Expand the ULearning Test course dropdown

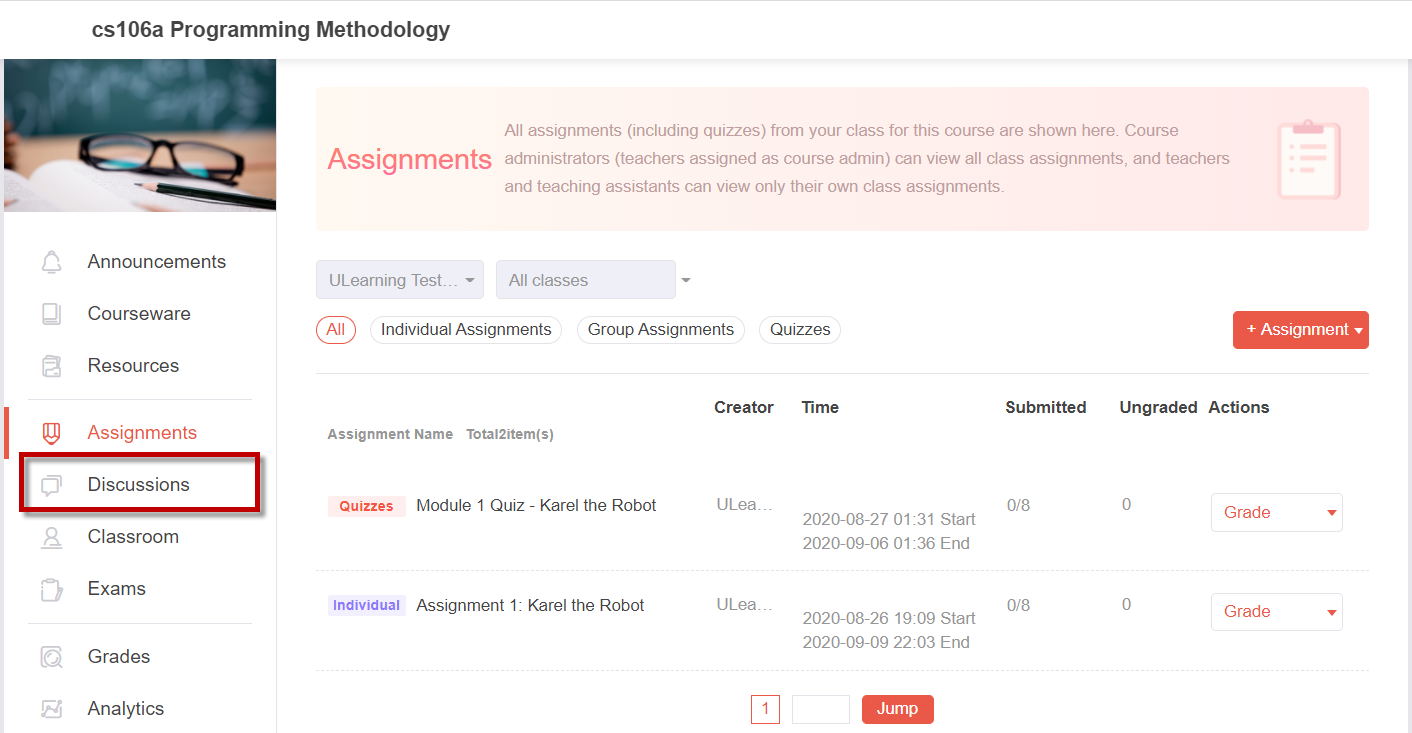(400, 280)
